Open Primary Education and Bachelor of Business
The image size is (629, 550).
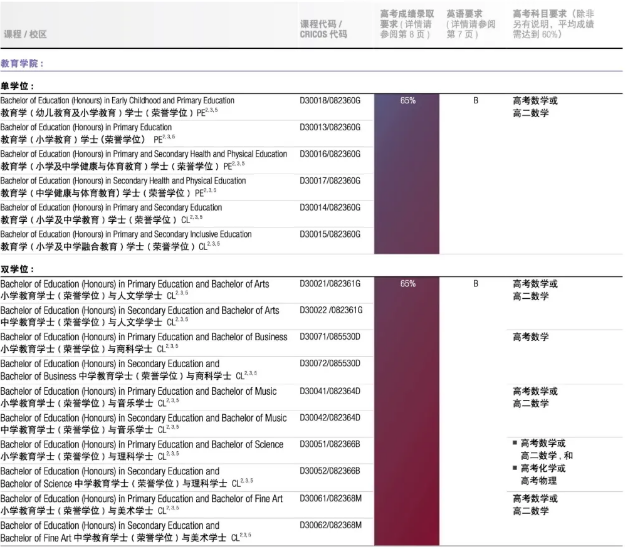tap(143, 343)
